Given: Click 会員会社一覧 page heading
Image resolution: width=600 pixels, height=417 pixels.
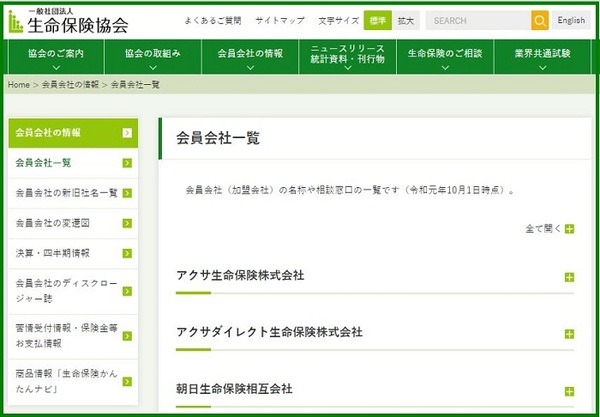Looking at the screenshot, I should (x=218, y=138).
